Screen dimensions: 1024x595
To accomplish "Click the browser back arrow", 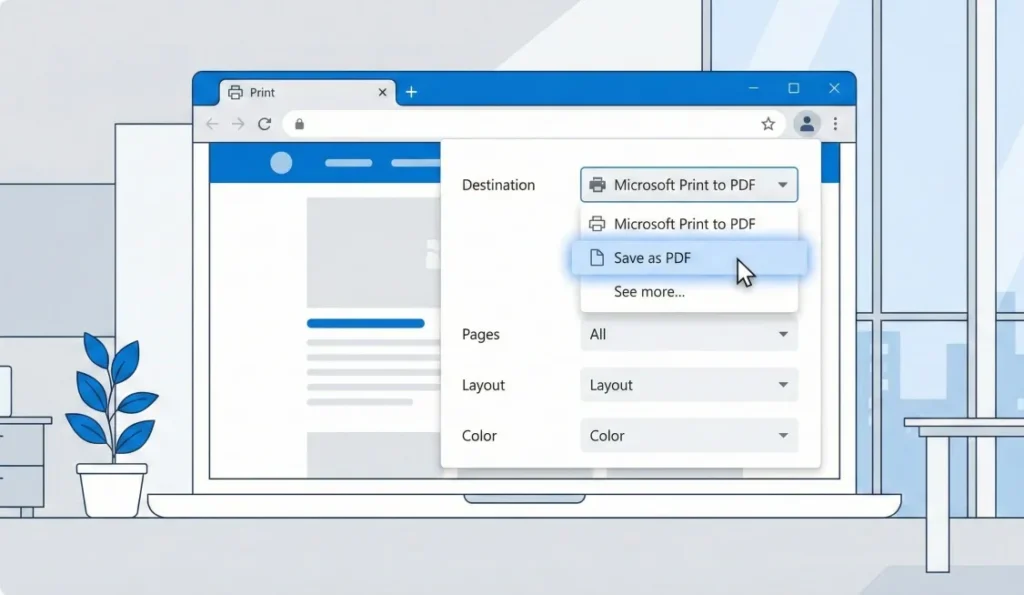I will (x=212, y=124).
